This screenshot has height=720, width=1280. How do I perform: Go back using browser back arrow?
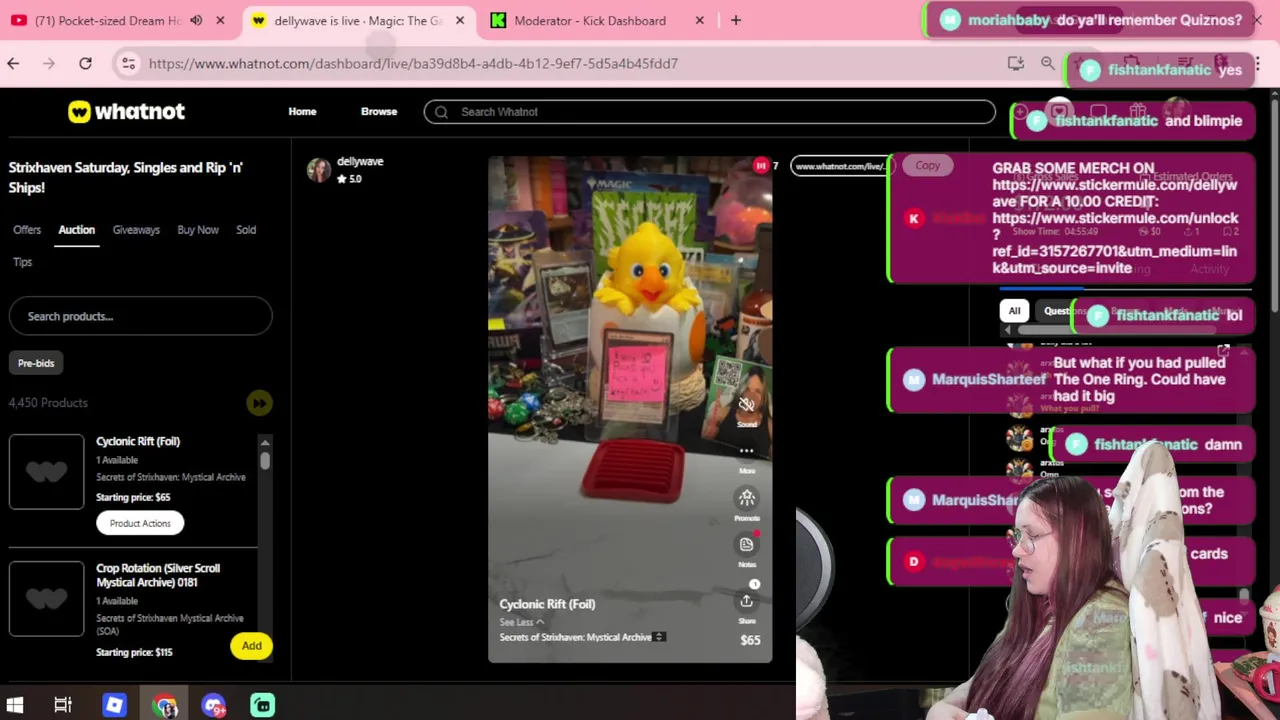pos(13,63)
